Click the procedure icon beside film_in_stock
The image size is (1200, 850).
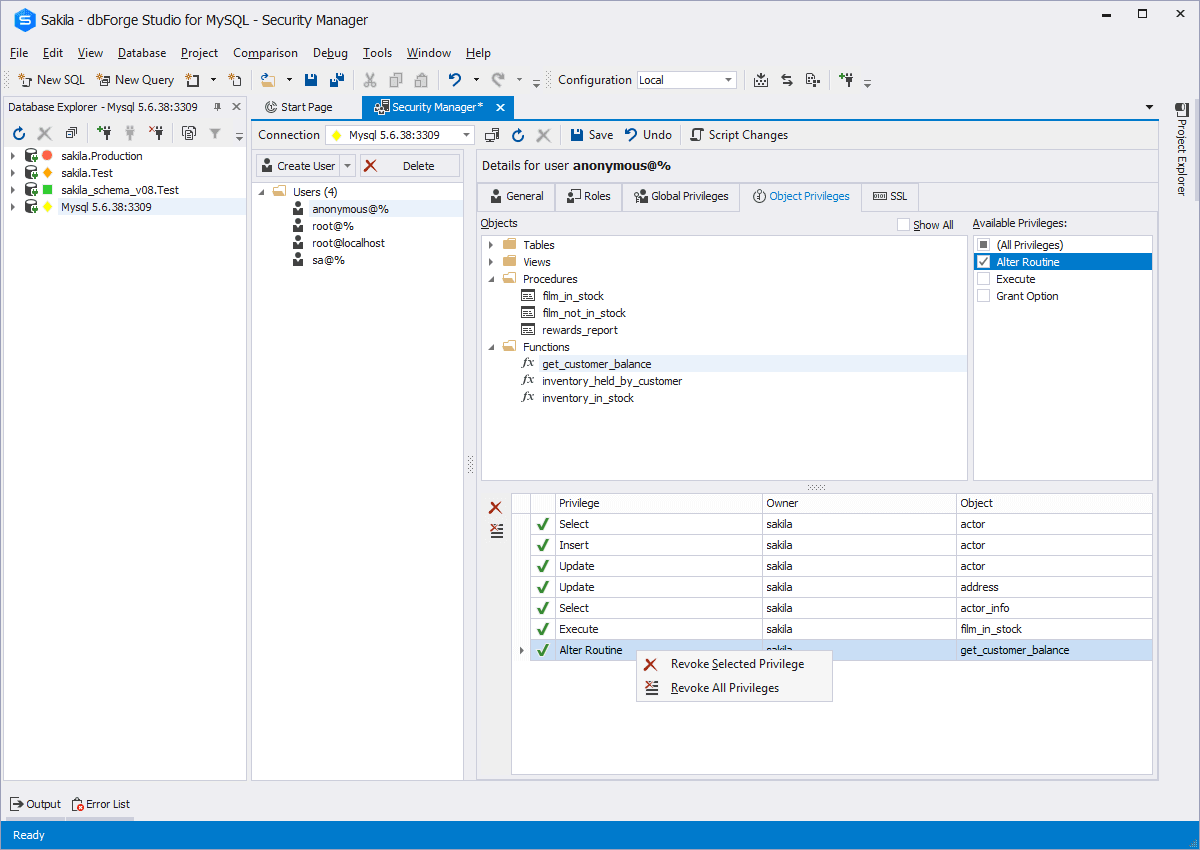click(528, 296)
